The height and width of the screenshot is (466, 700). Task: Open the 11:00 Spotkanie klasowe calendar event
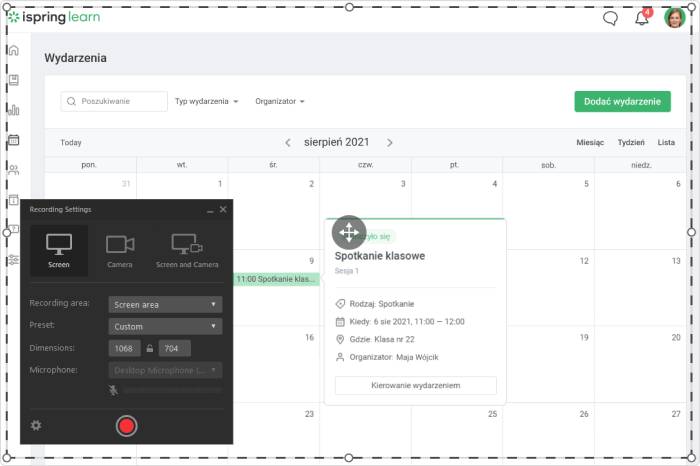pyautogui.click(x=277, y=279)
